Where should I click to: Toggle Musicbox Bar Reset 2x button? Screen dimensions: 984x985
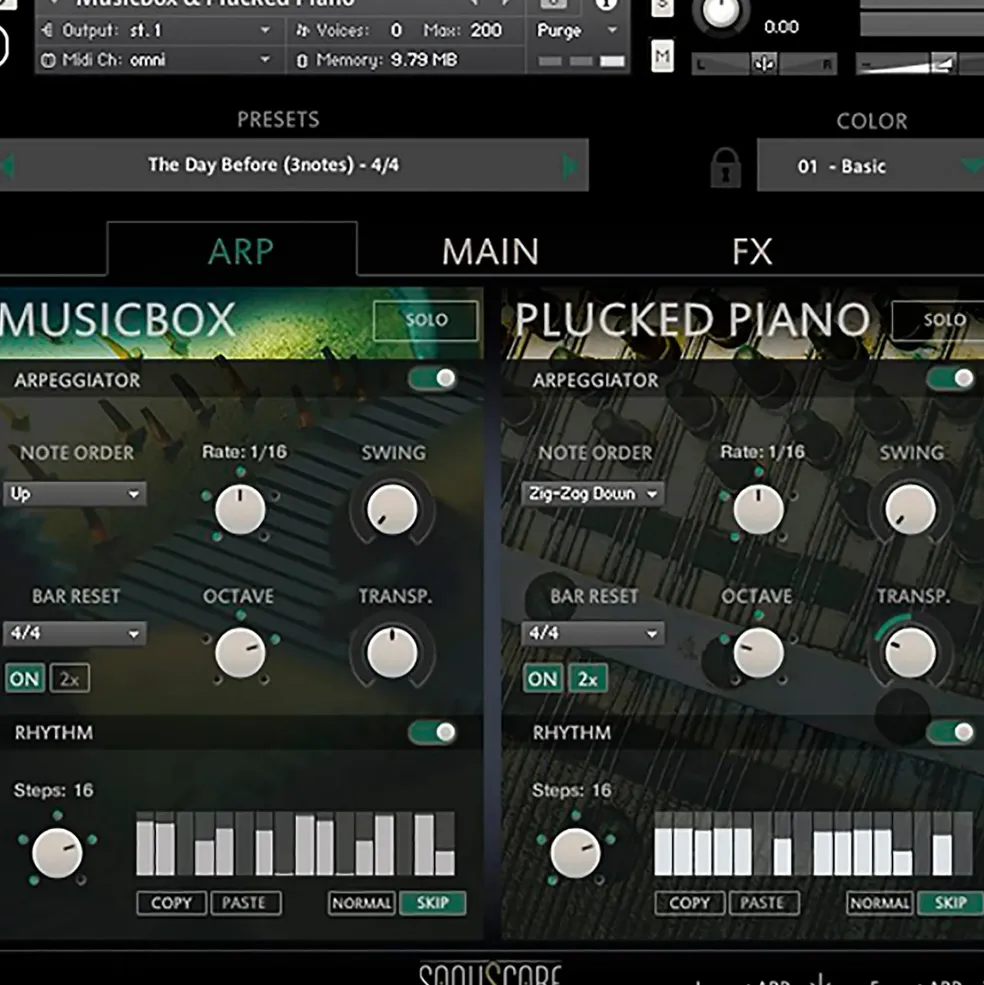click(70, 678)
